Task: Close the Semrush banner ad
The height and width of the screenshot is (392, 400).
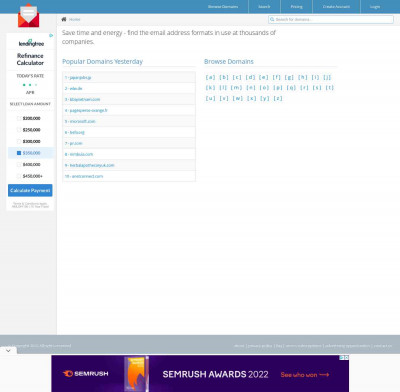Action: (347, 358)
